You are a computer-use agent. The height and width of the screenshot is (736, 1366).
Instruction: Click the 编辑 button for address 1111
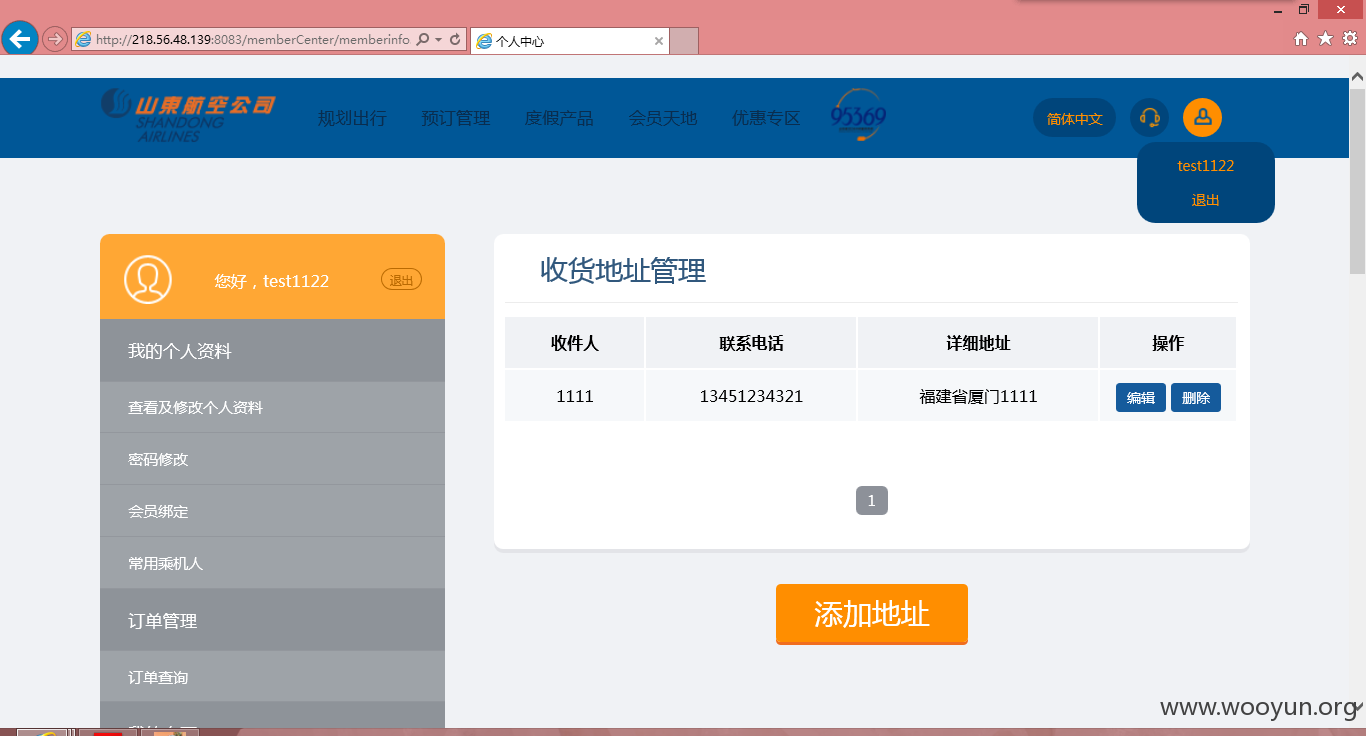[1141, 398]
